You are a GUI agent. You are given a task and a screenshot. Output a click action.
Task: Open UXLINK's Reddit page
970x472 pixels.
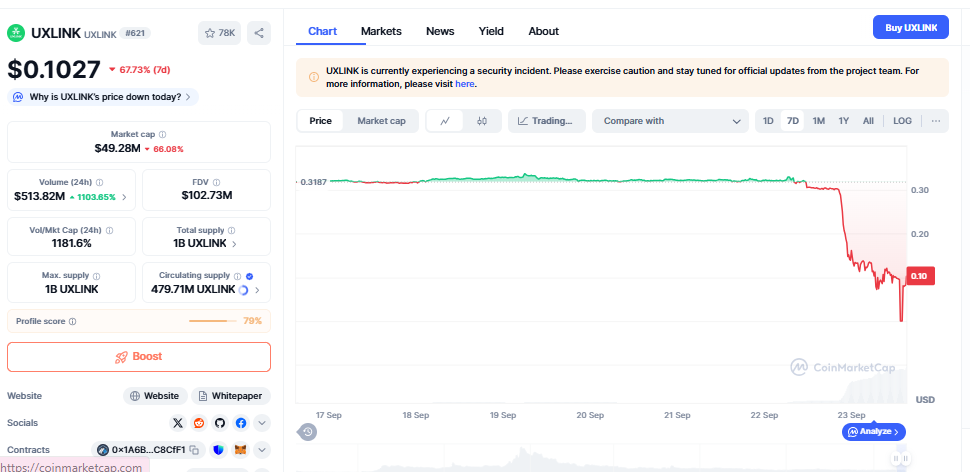coord(199,423)
